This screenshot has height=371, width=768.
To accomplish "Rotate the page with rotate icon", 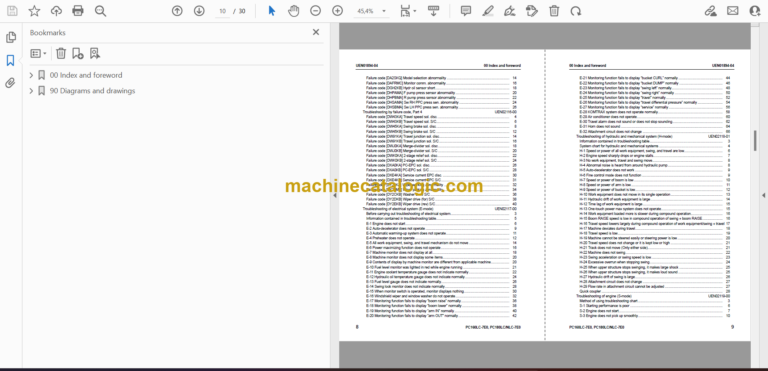I will pos(576,11).
